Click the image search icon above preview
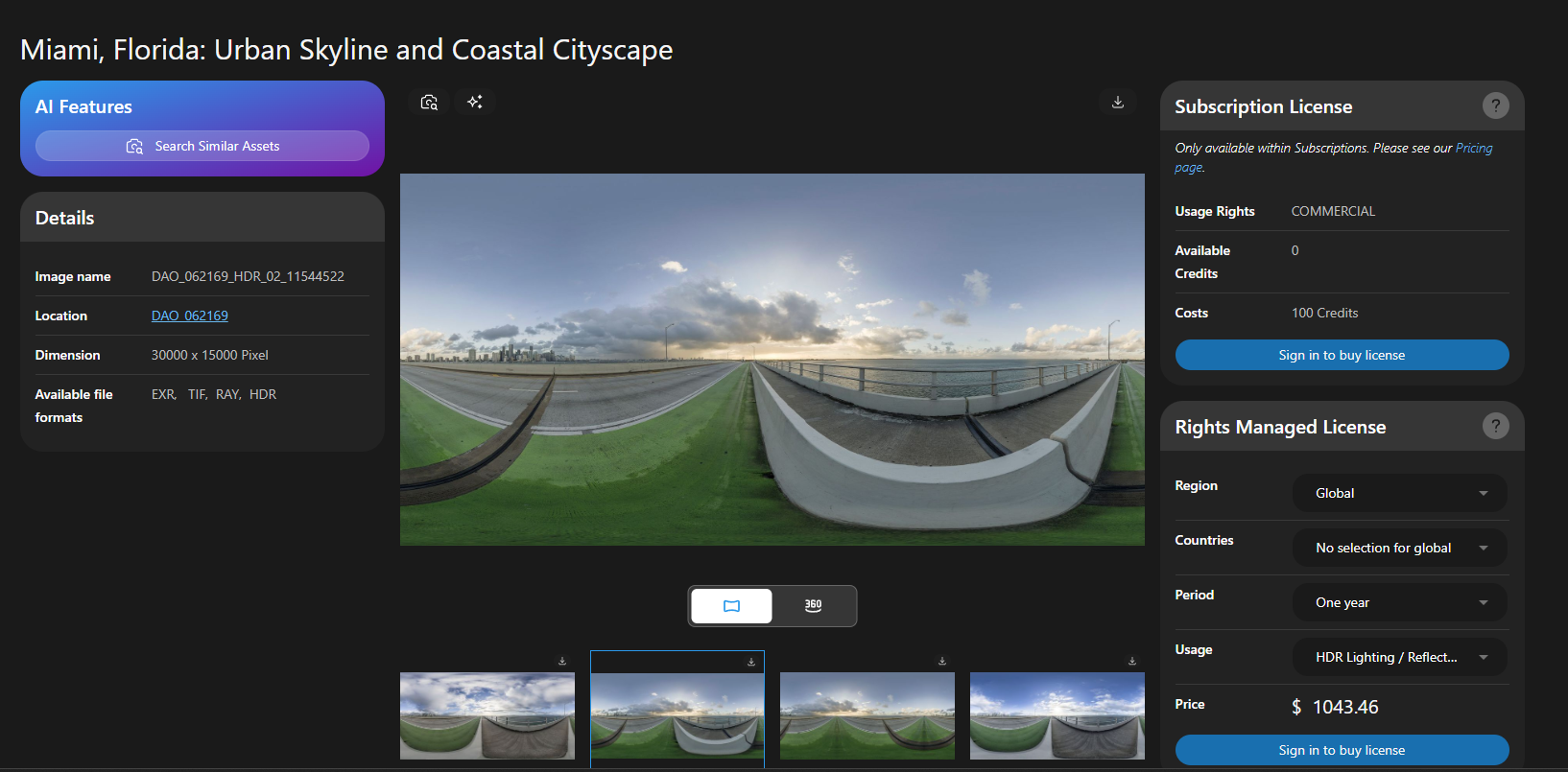 [429, 102]
